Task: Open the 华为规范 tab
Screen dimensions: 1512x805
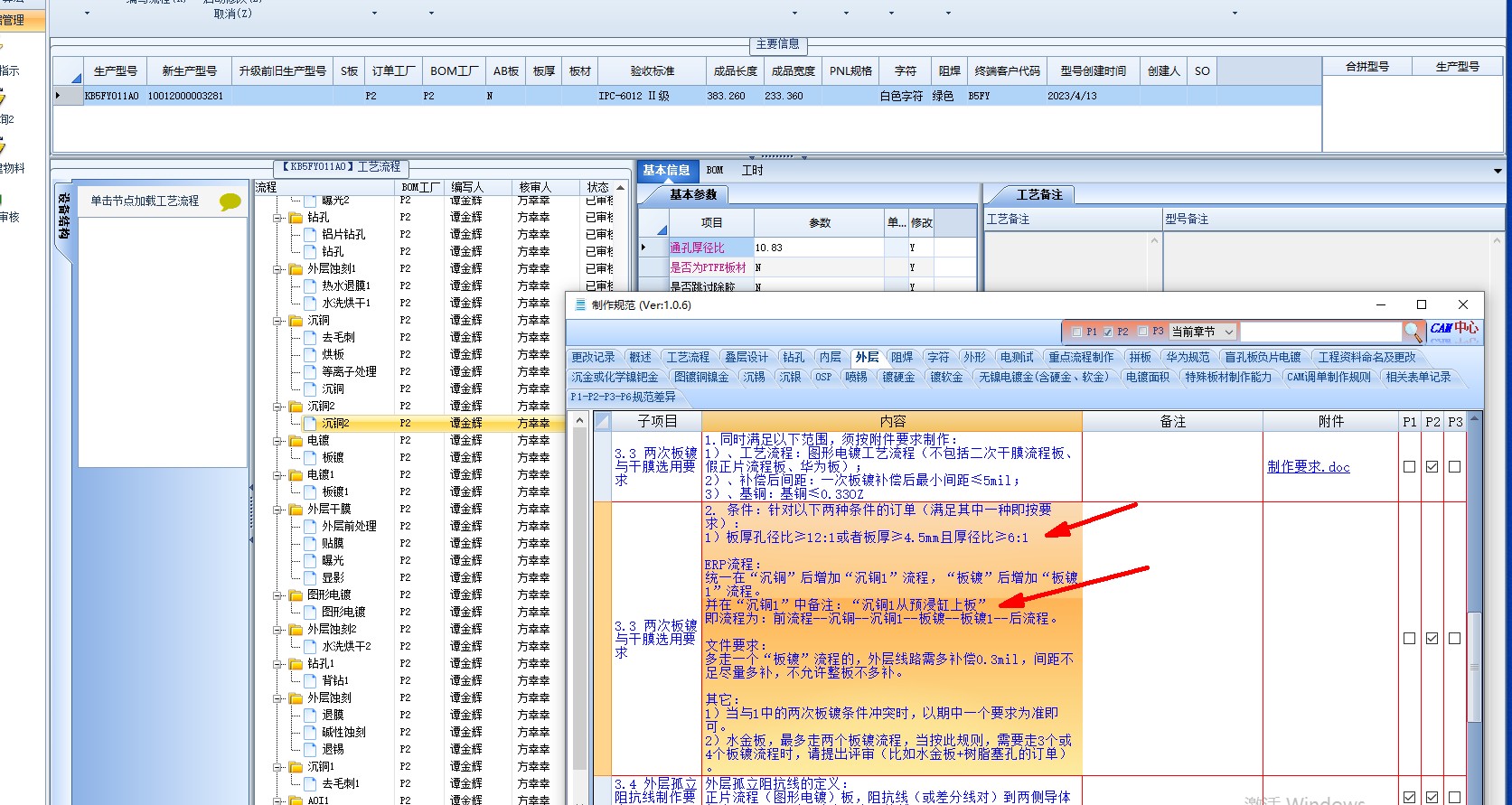Action: click(1188, 357)
